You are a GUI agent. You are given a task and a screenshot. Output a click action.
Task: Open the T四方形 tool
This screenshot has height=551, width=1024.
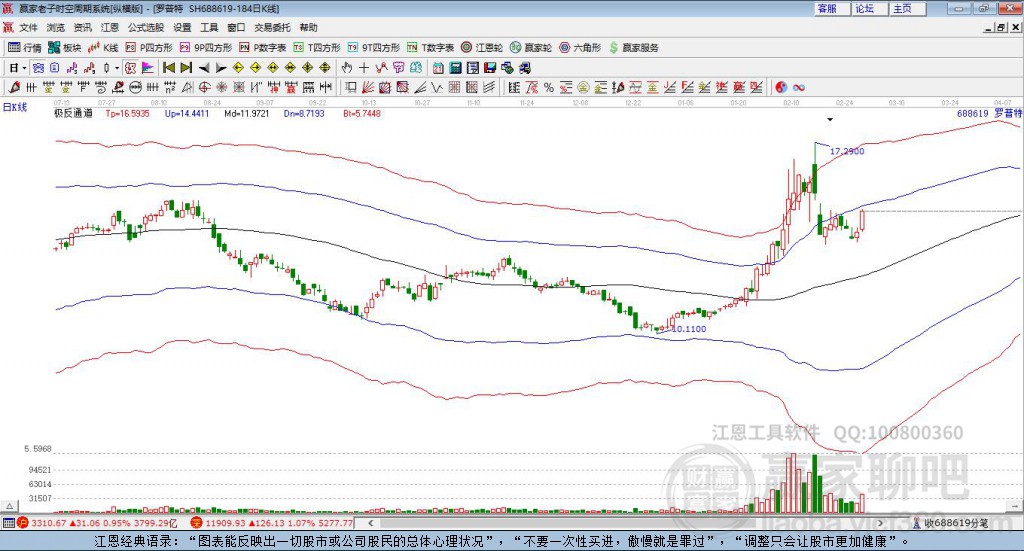point(317,48)
